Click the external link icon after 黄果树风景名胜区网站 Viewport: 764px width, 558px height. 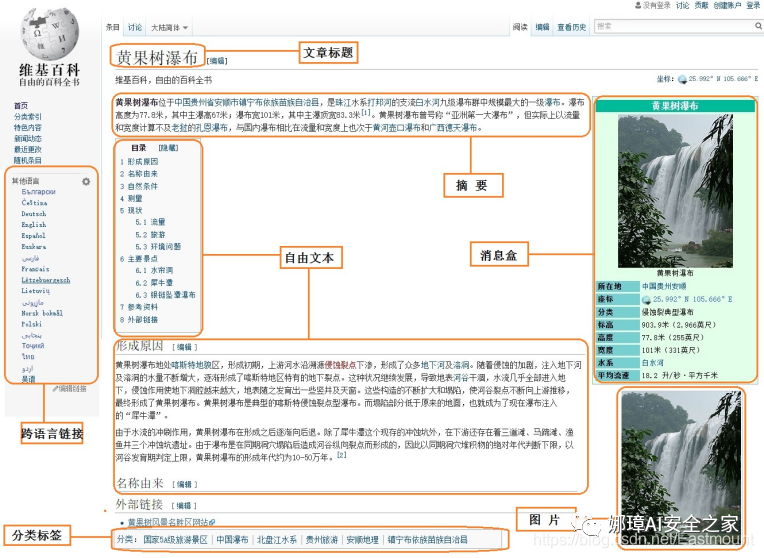click(212, 522)
